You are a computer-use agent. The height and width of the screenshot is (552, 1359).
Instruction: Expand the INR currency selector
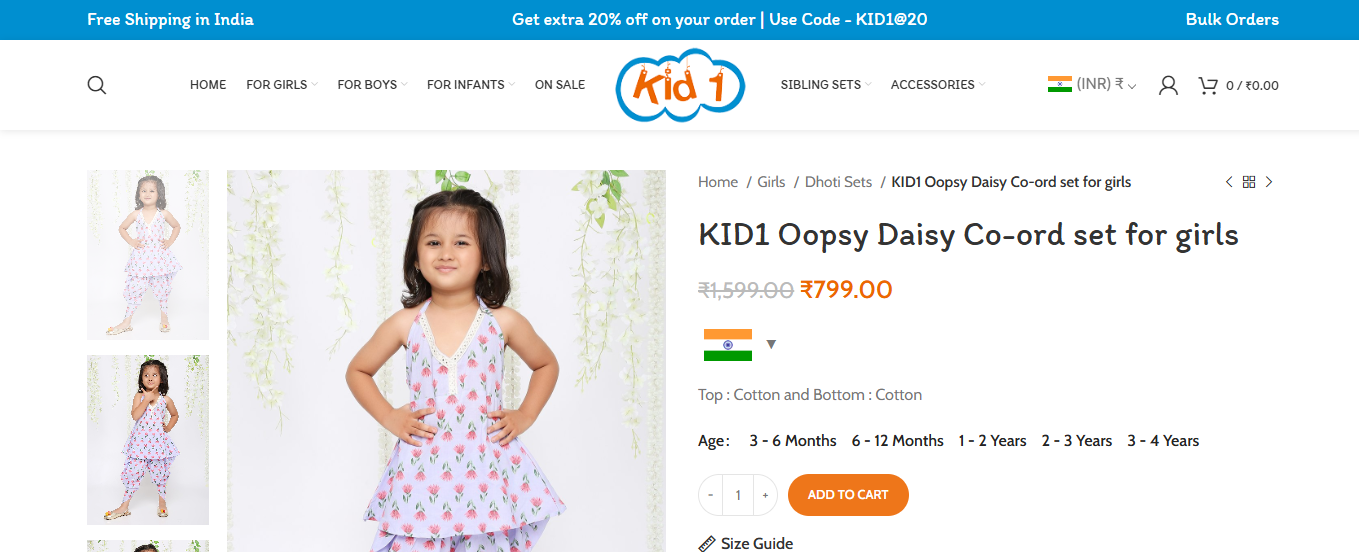point(1092,85)
